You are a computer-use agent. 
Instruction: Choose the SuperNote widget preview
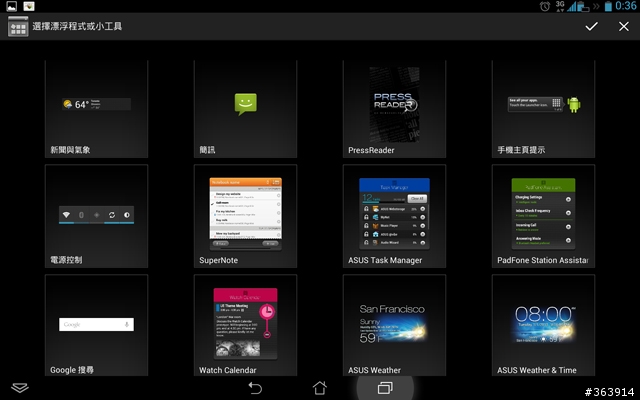point(246,213)
